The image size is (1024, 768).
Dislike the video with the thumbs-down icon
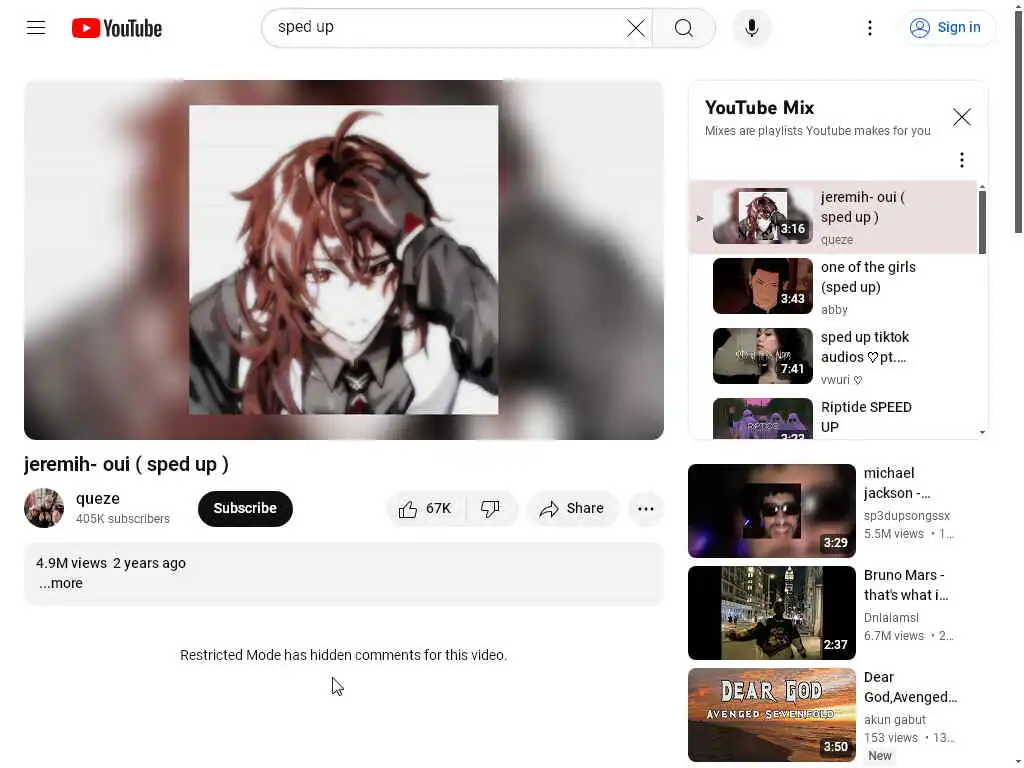point(491,508)
